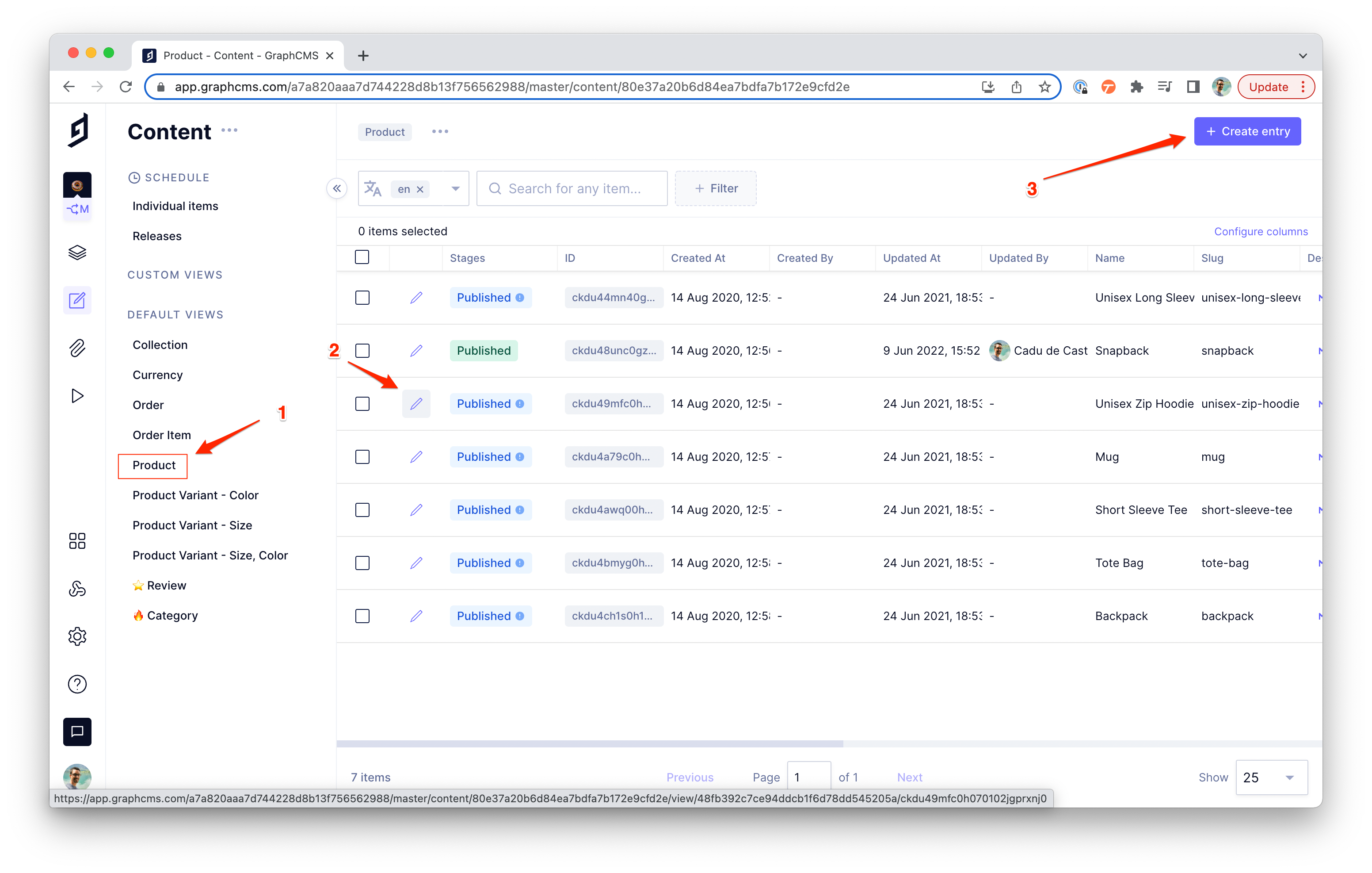Open the locale selector dropdown arrow
The width and height of the screenshot is (1372, 873).
pos(455,189)
